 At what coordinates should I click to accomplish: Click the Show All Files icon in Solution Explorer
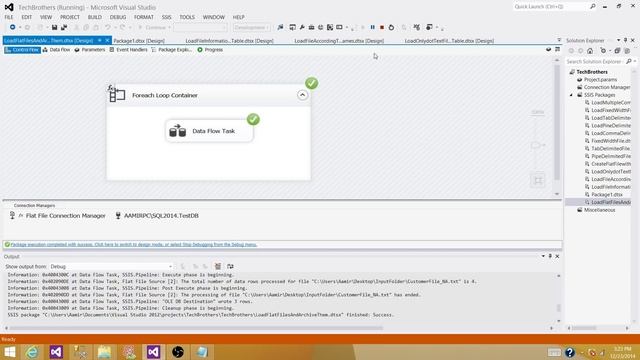pos(627,51)
